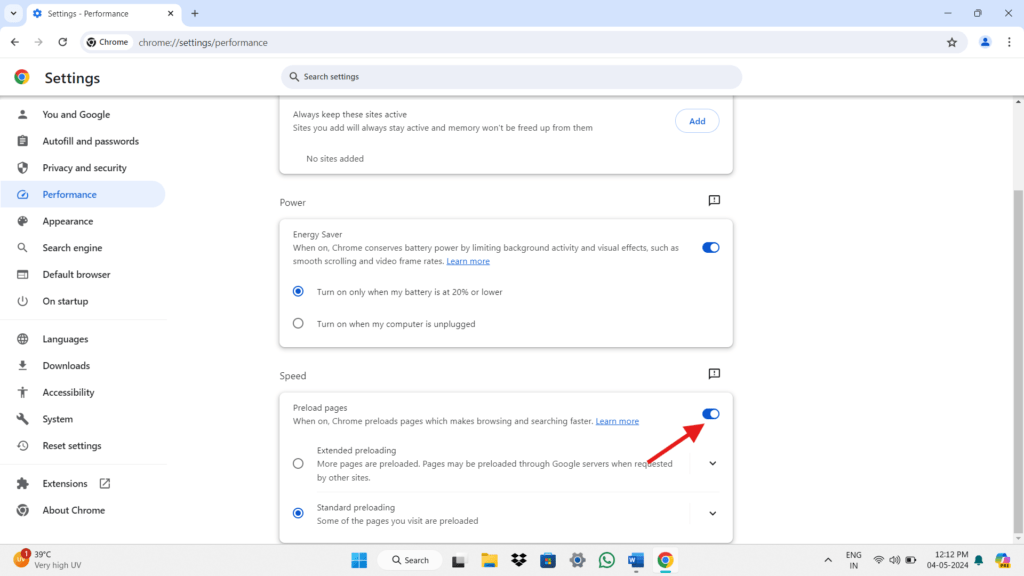Open the profile avatar menu
Image resolution: width=1024 pixels, height=576 pixels.
[985, 42]
